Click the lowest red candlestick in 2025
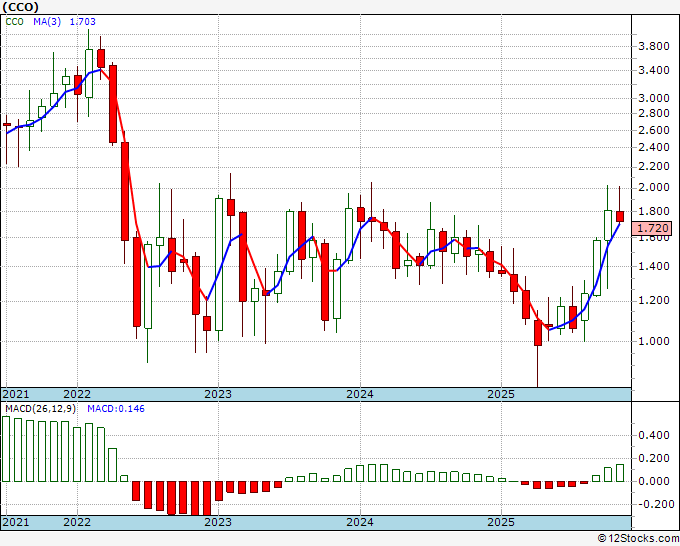The height and width of the screenshot is (546, 680). 538,333
